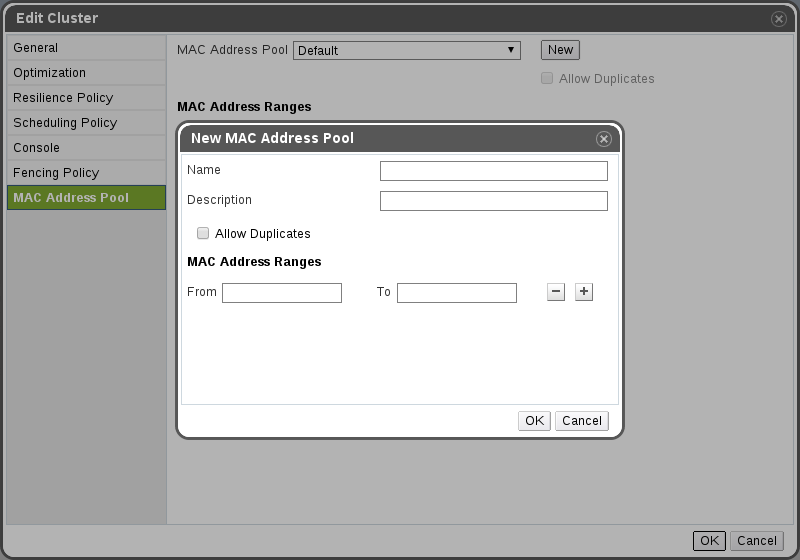Close the New MAC Address Pool dialog

603,139
